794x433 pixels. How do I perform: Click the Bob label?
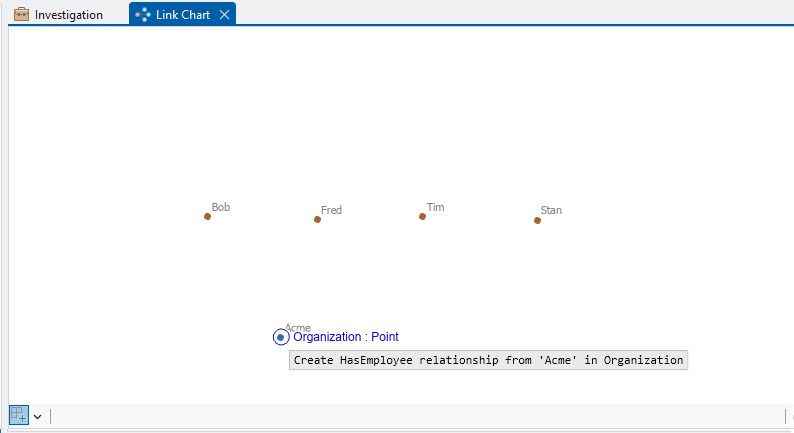click(221, 207)
